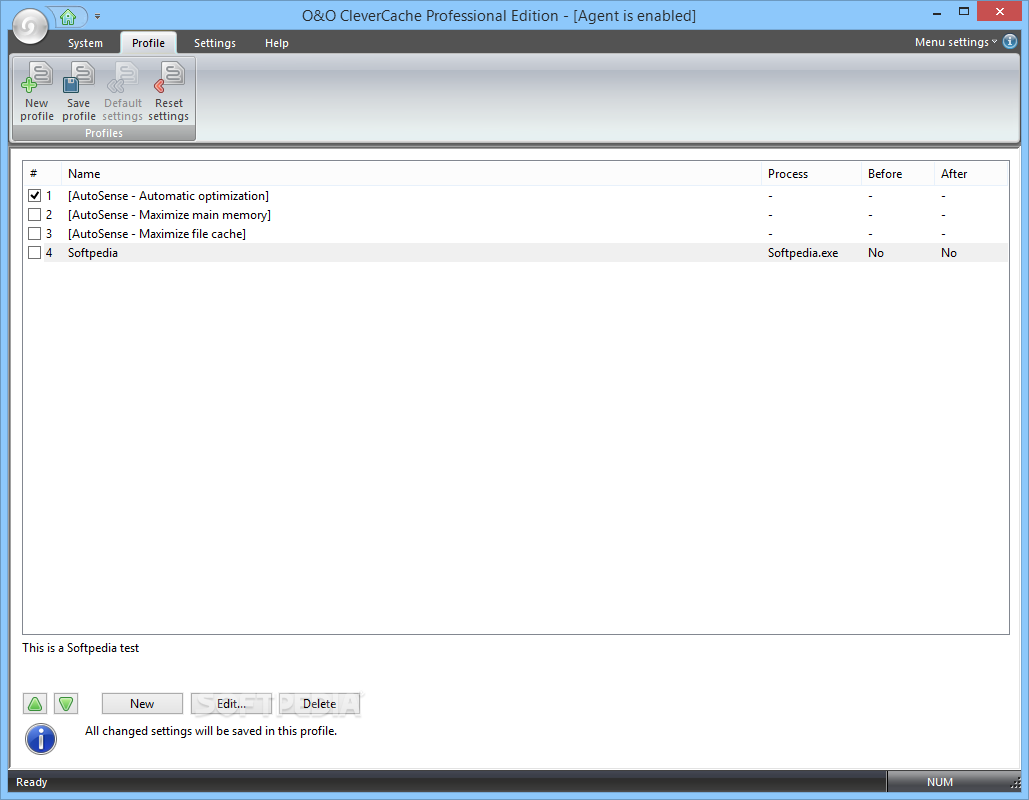Viewport: 1029px width, 800px height.
Task: Select the Profile tab
Action: click(148, 43)
